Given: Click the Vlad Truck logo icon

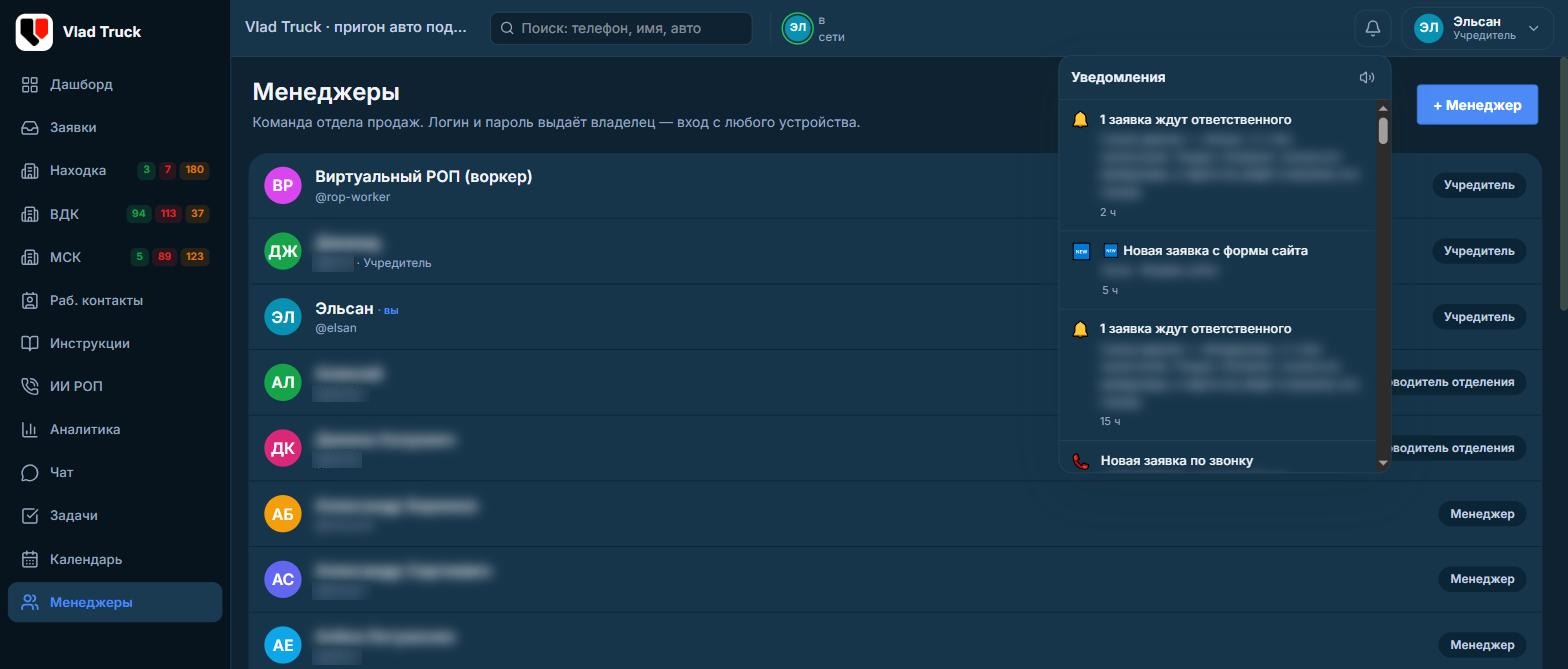Looking at the screenshot, I should [x=34, y=32].
